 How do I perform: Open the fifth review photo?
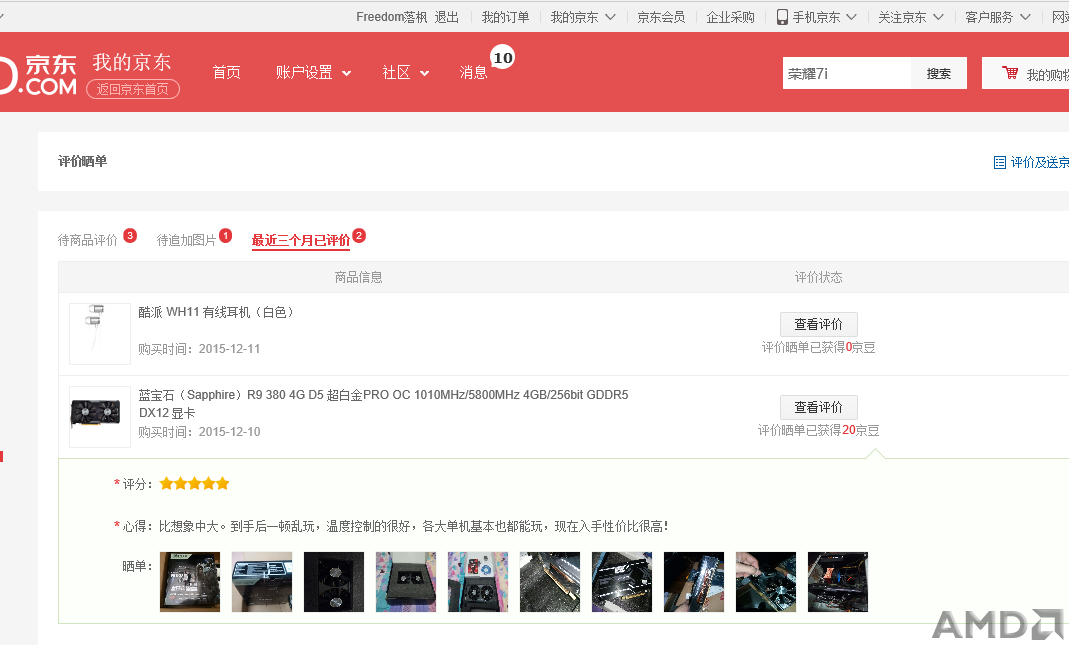pos(478,582)
